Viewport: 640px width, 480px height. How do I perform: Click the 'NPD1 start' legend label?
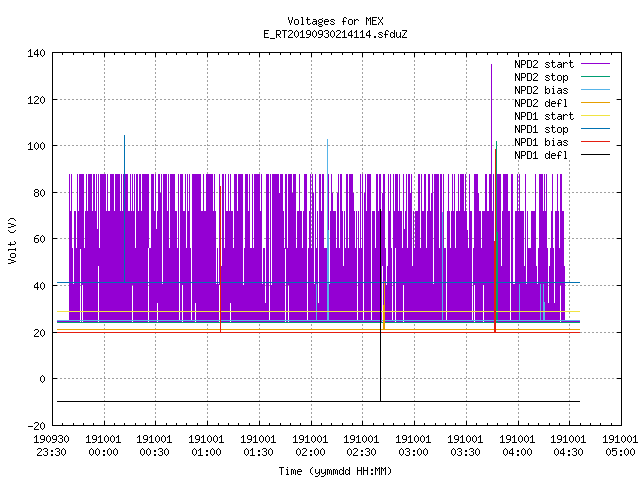pos(544,116)
